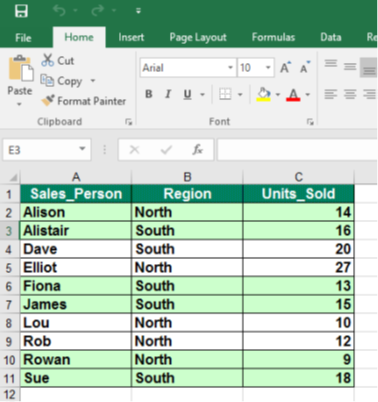Click the Paste clipboard icon

pyautogui.click(x=21, y=68)
